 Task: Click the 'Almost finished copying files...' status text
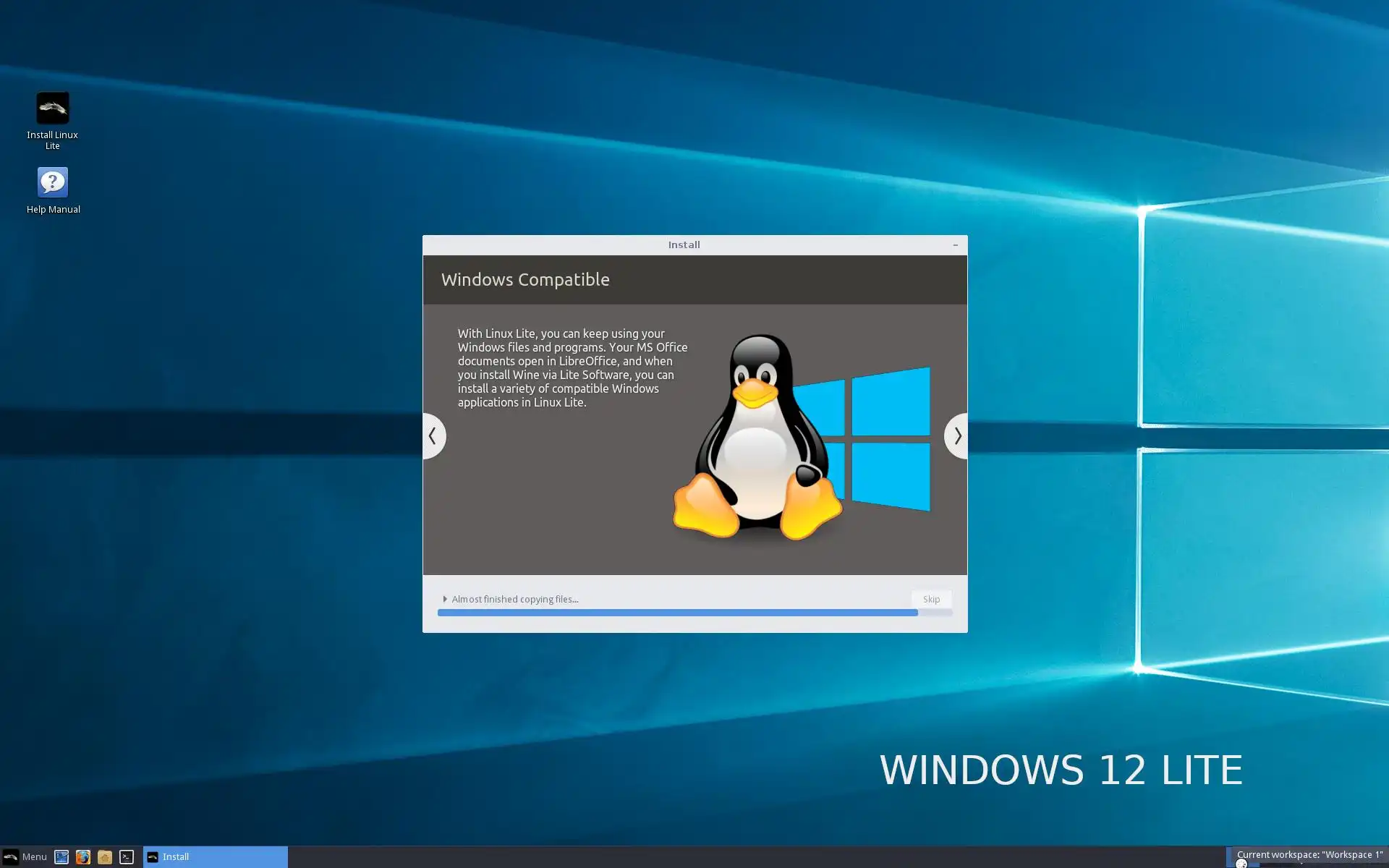coord(514,599)
